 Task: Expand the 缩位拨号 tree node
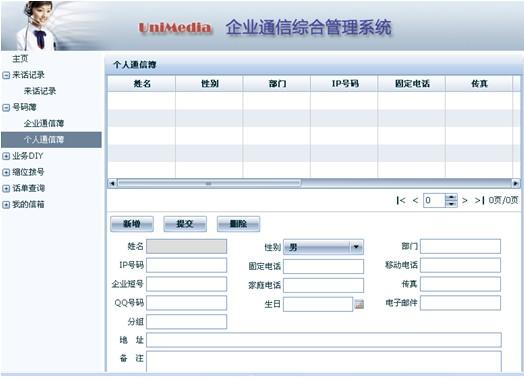pos(6,172)
